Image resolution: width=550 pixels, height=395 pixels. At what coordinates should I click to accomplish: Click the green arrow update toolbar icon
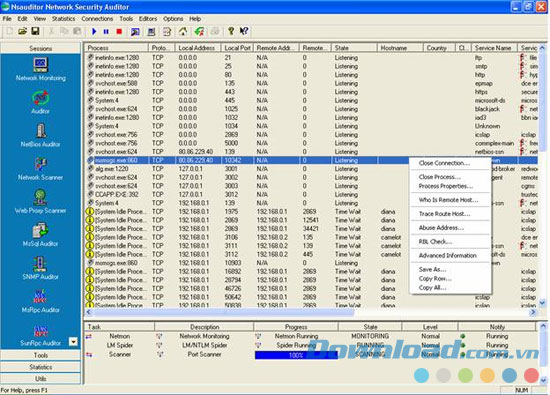coord(199,32)
